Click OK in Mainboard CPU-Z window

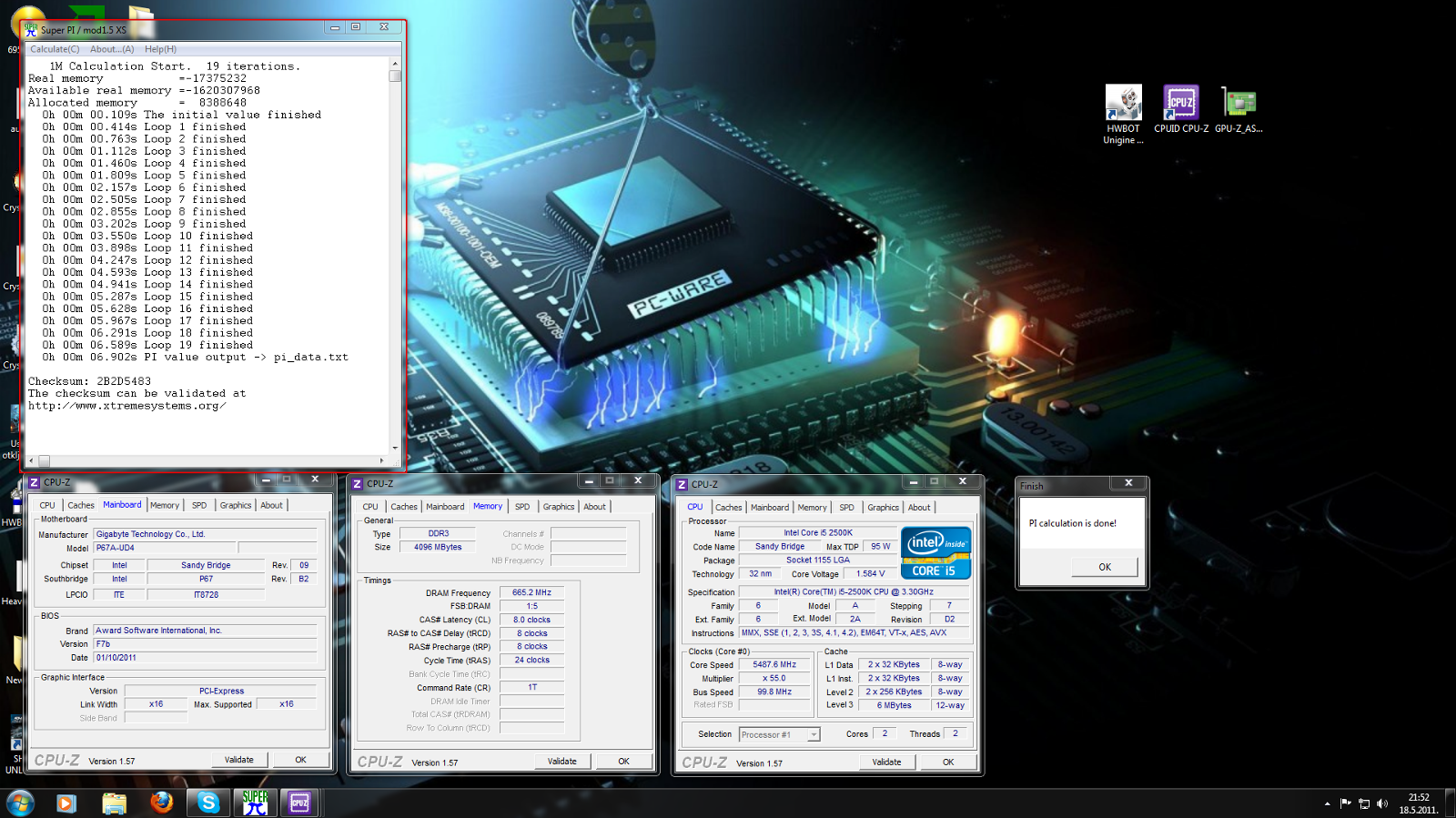click(x=300, y=759)
